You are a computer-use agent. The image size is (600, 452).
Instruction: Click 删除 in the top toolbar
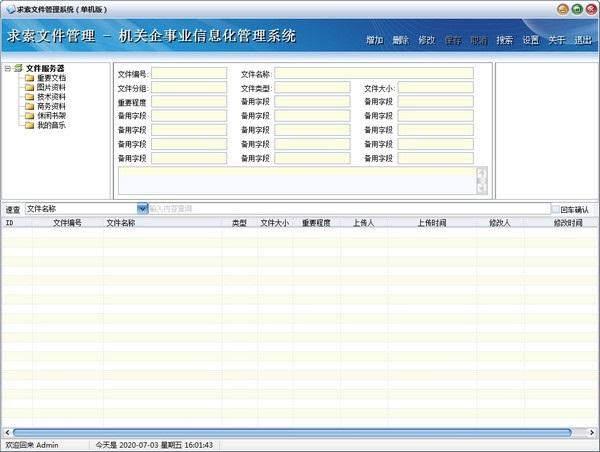click(x=400, y=40)
